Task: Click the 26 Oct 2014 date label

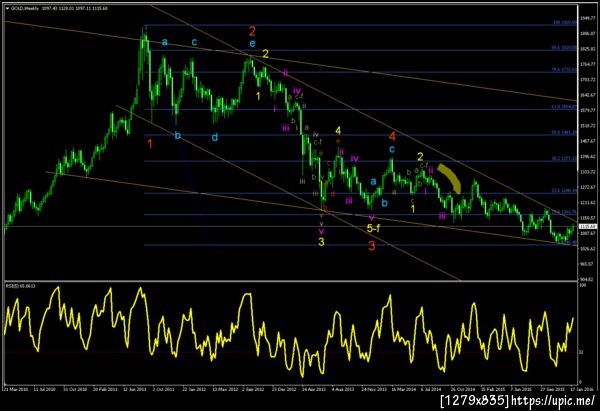Action: tap(463, 388)
